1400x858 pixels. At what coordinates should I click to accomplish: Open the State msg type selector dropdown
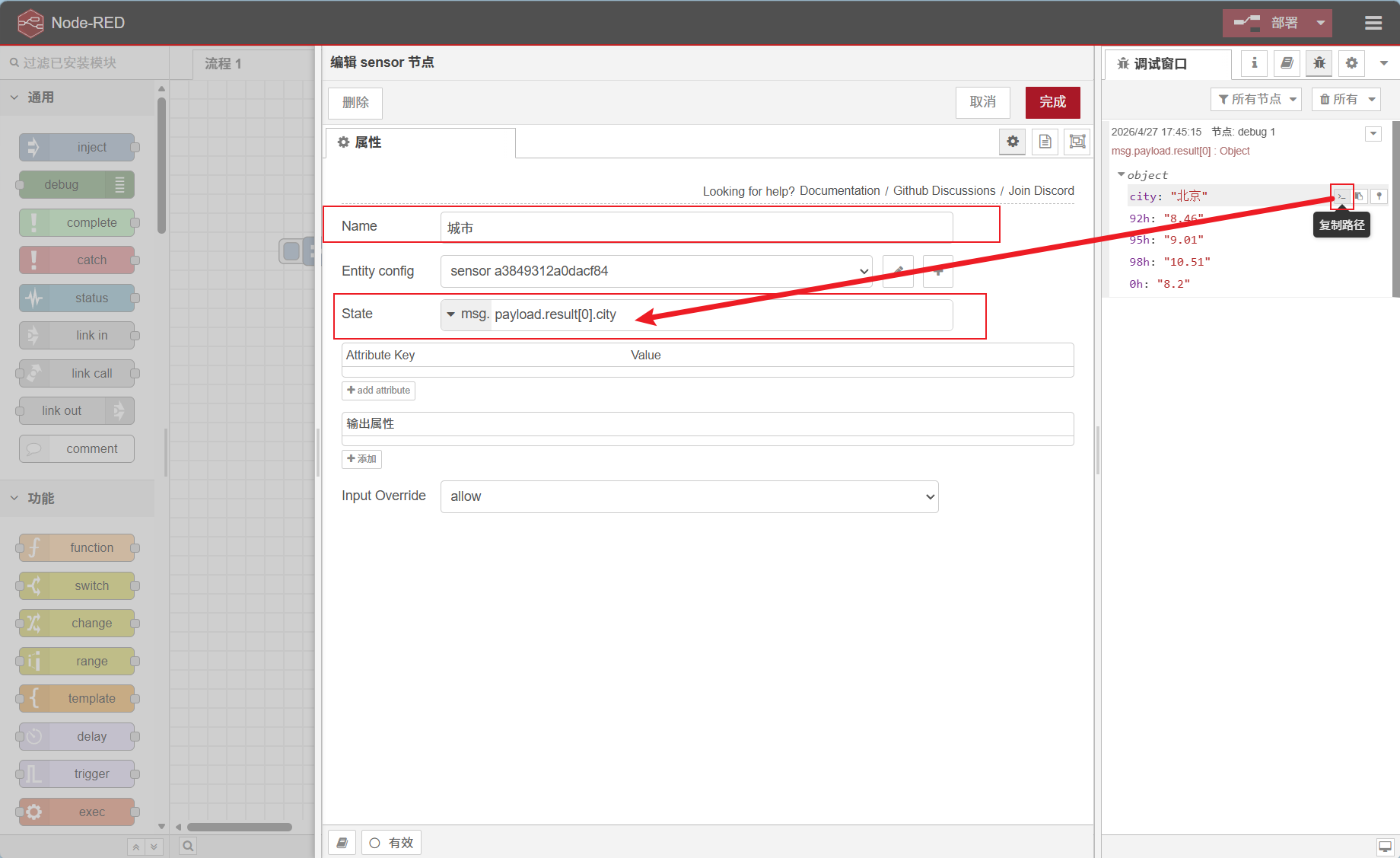click(466, 314)
